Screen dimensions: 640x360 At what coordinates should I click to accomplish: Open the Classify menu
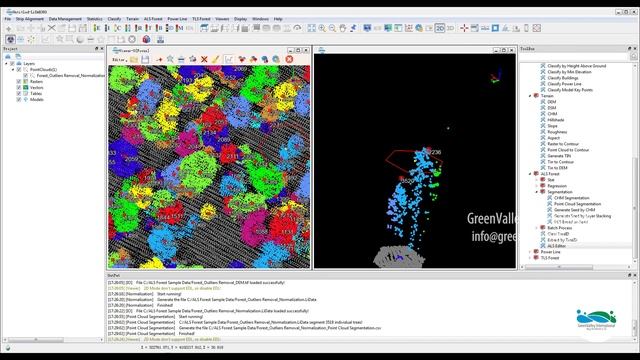coord(114,19)
